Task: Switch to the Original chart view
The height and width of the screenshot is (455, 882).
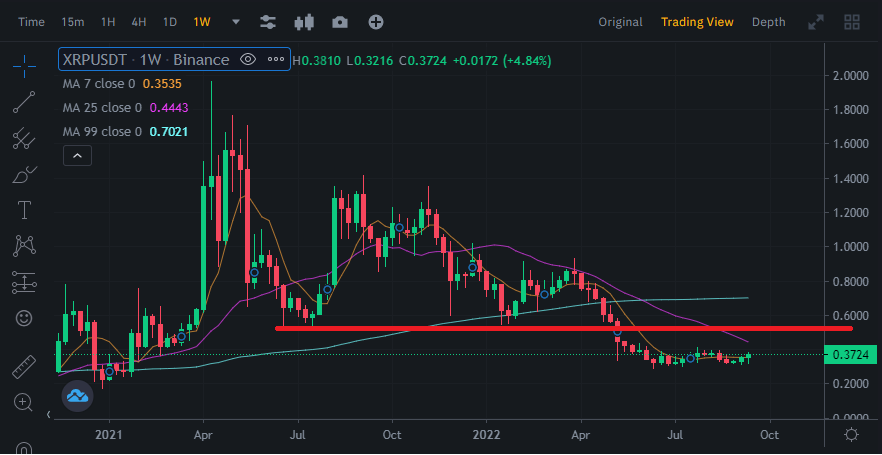Action: pos(620,22)
